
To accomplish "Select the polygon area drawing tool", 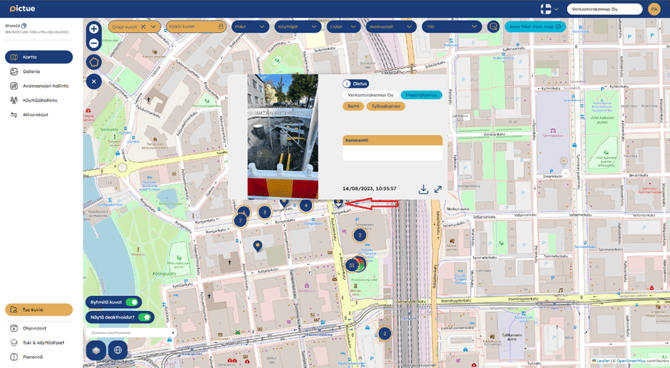I will coord(94,62).
